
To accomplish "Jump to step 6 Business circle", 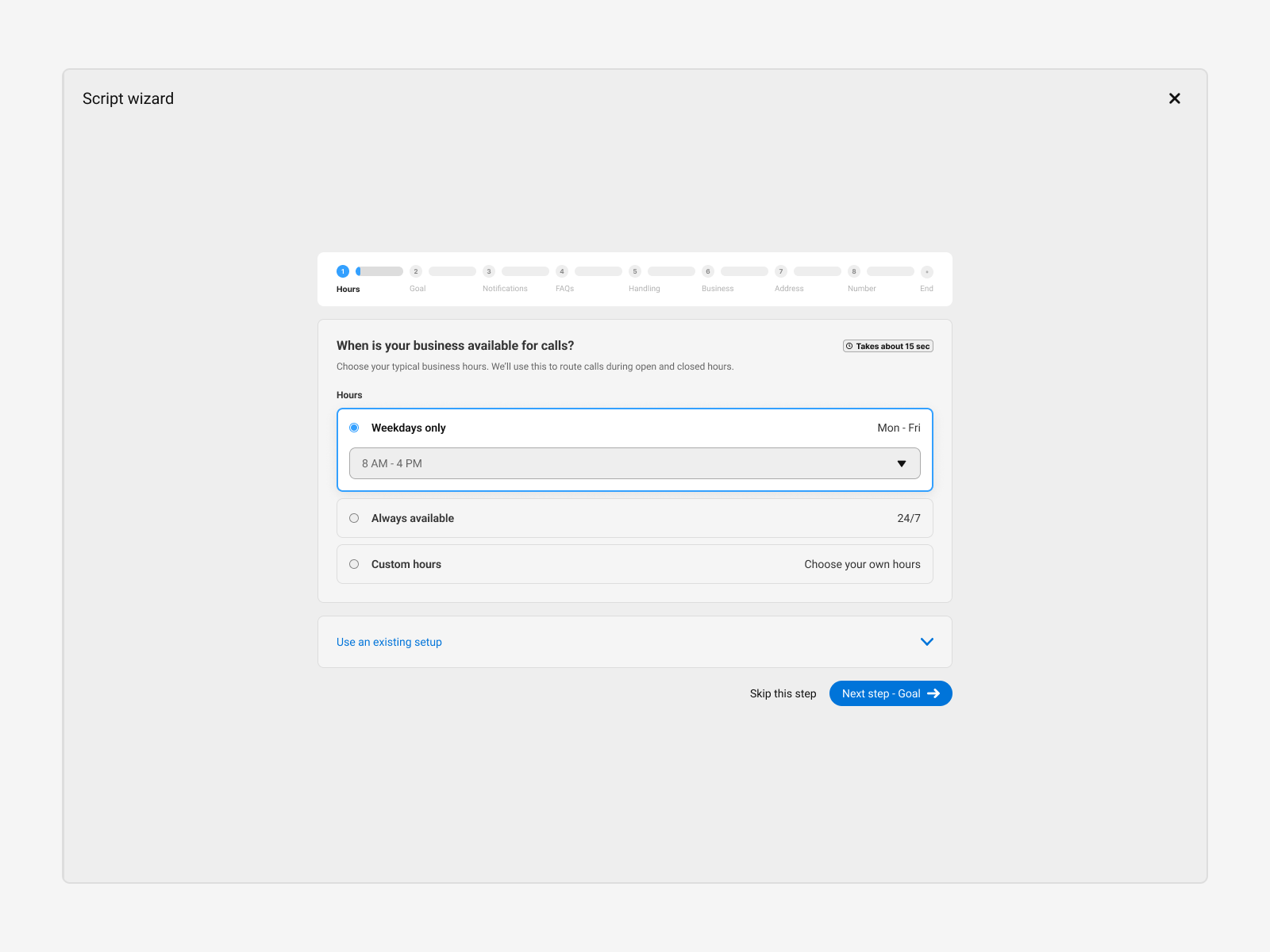I will (708, 271).
